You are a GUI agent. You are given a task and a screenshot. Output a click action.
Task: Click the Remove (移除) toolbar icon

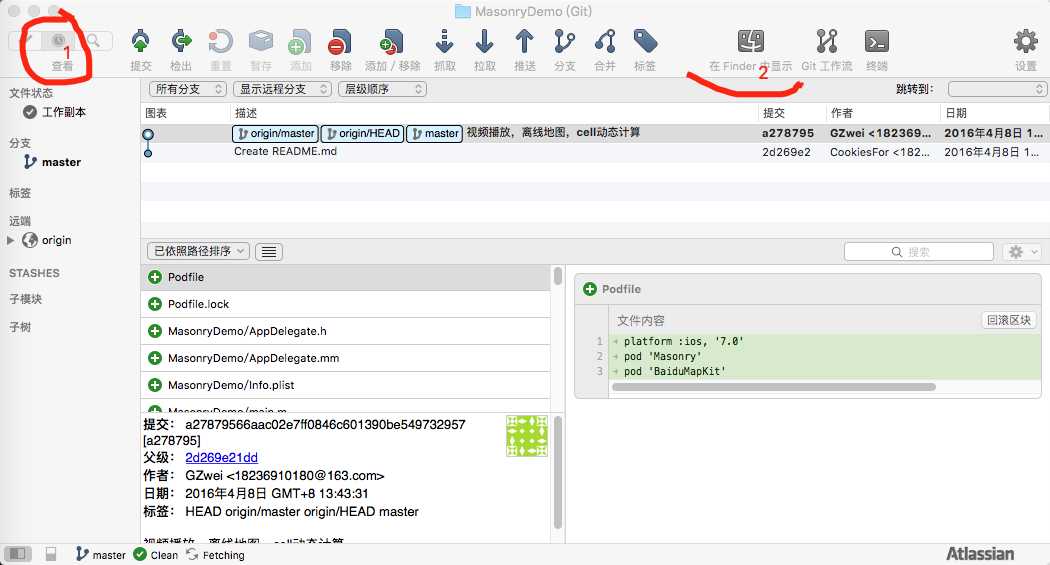pos(340,42)
